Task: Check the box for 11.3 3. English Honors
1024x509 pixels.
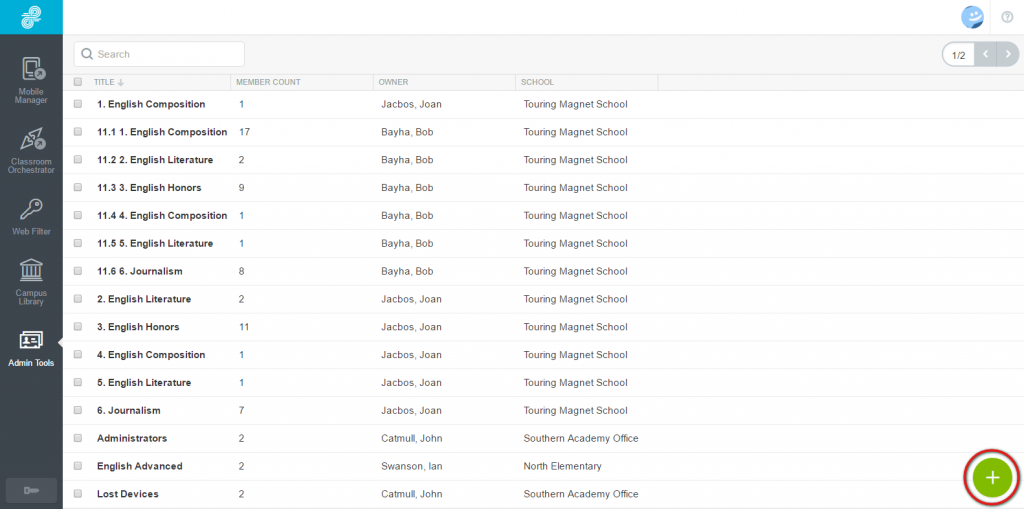Action: coord(78,188)
